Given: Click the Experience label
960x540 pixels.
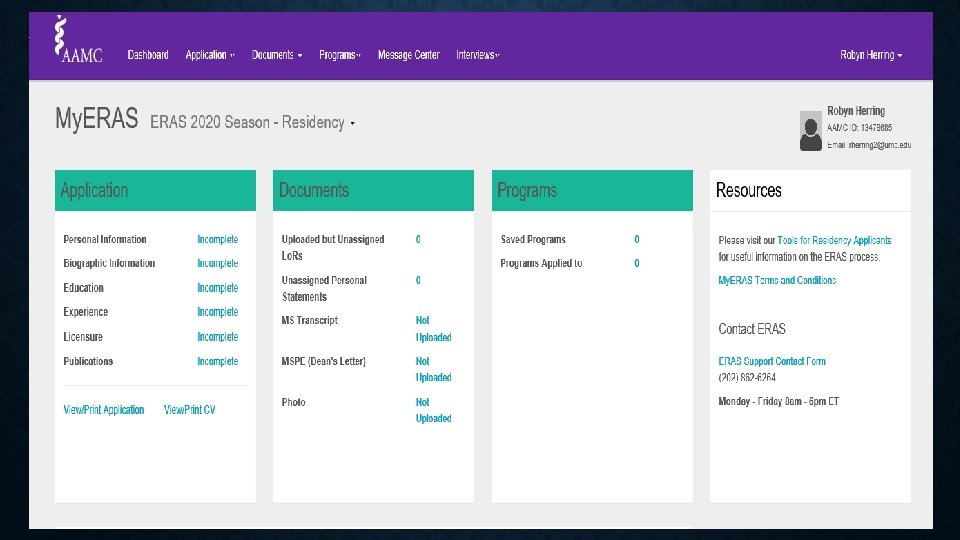Looking at the screenshot, I should [86, 312].
